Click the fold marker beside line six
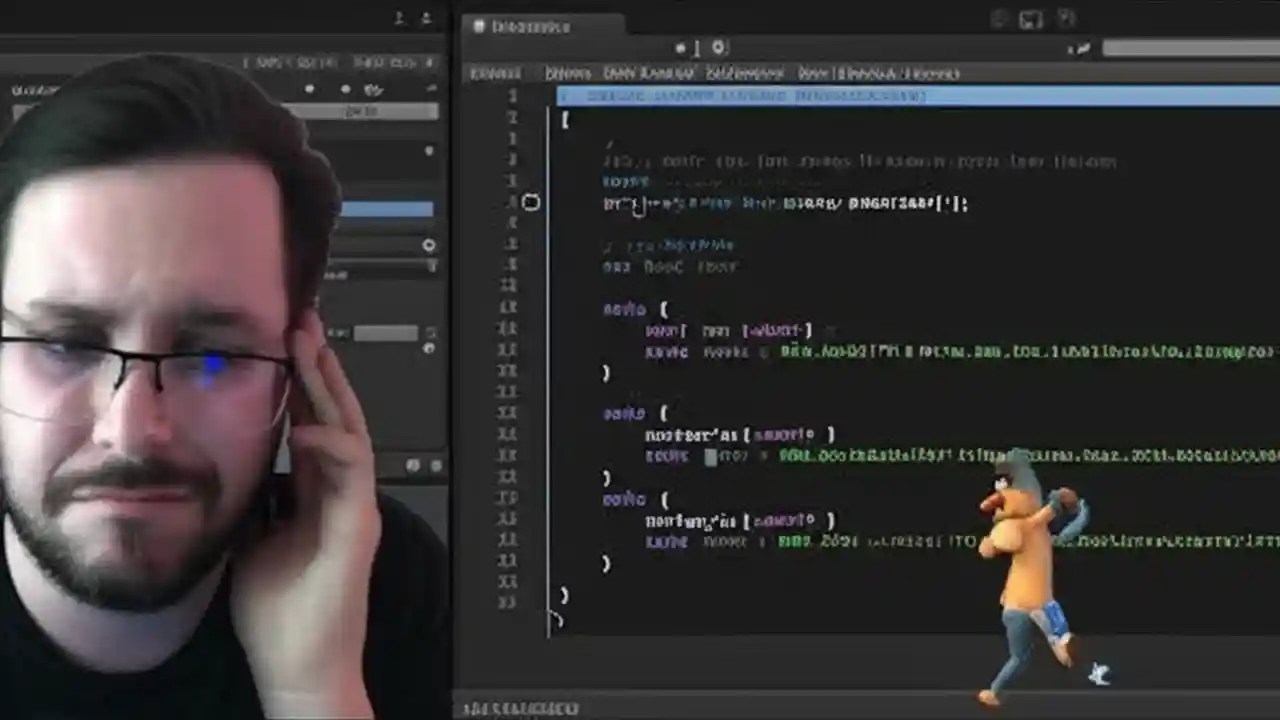 pos(531,203)
